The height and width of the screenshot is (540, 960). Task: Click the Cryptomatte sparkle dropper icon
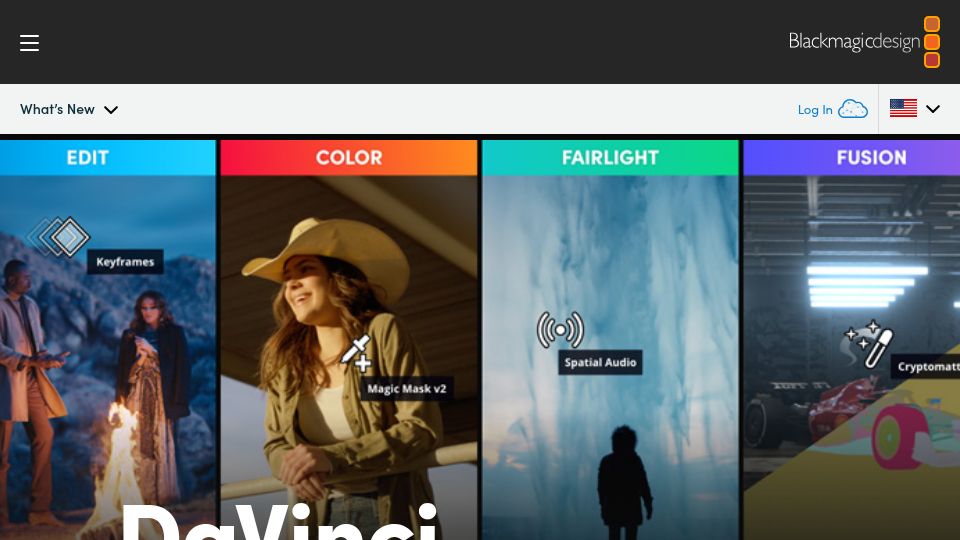(x=869, y=343)
